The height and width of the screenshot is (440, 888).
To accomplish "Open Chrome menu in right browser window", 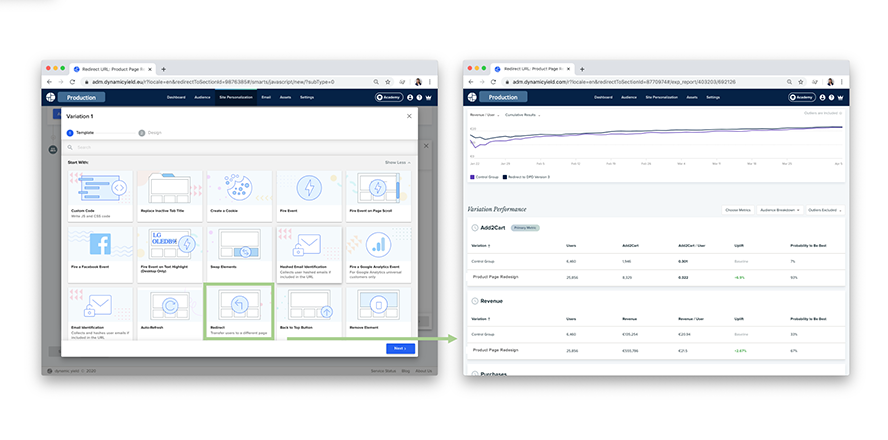I will tap(842, 82).
